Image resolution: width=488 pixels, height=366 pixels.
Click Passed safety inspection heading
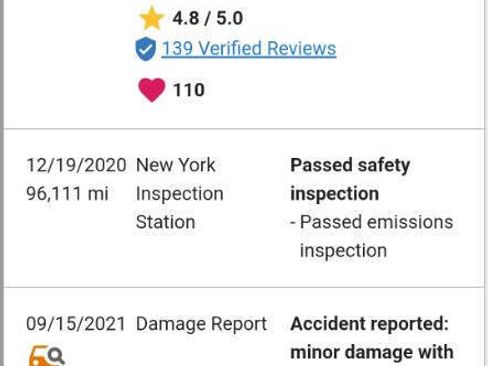point(350,180)
